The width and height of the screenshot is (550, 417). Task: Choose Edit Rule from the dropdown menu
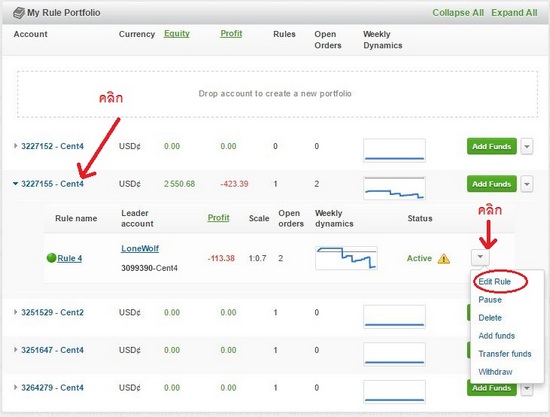click(x=495, y=282)
